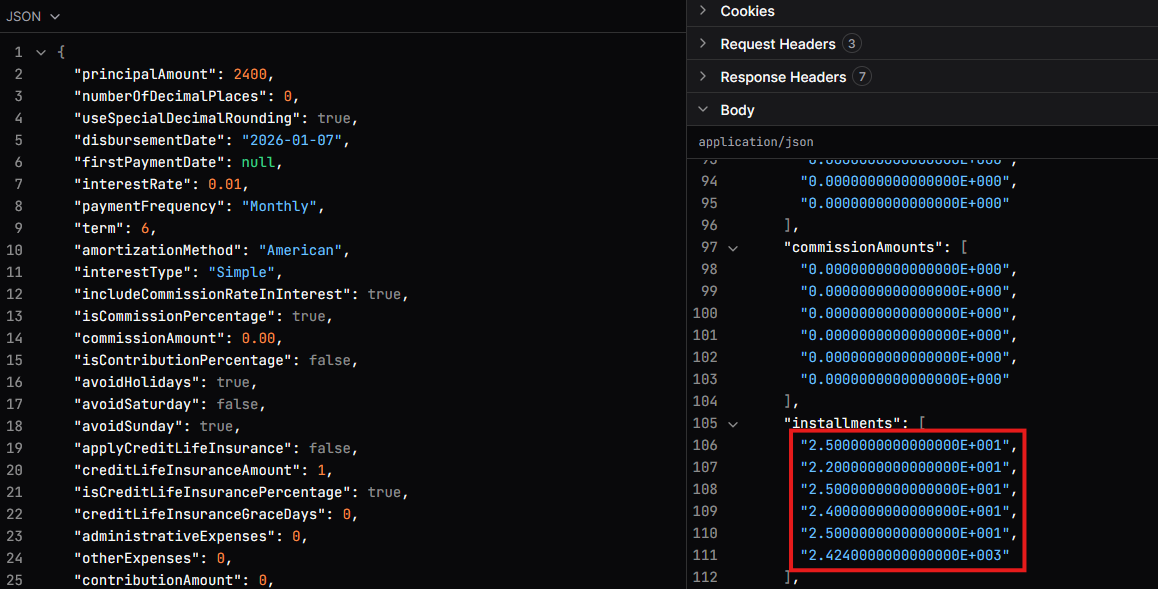Viewport: 1158px width, 589px height.
Task: Click the firstPaymentDate null value
Action: tap(262, 162)
